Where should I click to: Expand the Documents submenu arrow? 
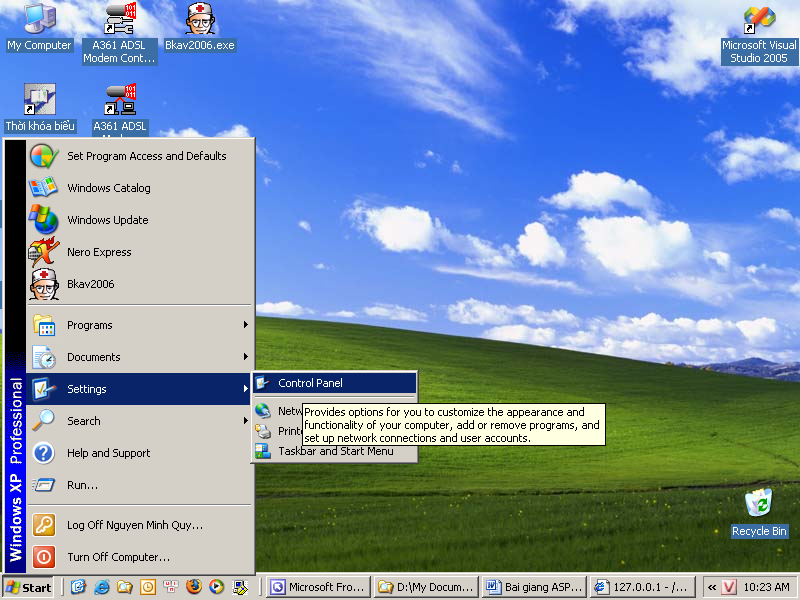(246, 357)
